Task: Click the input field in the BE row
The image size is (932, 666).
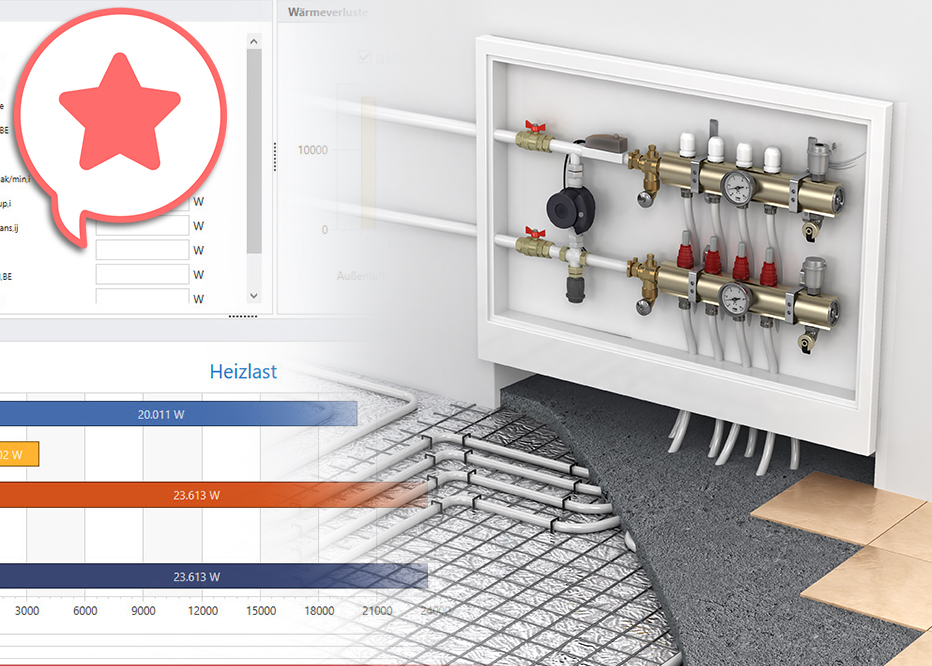Action: 142,274
